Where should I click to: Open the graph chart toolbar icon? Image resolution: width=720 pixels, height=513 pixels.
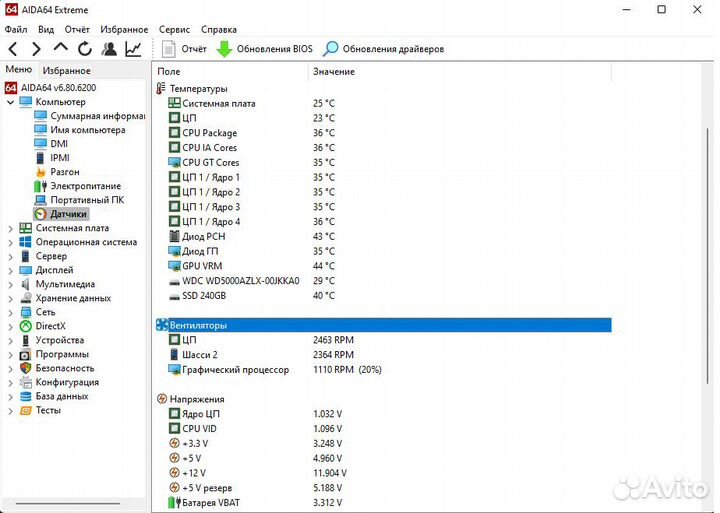133,49
